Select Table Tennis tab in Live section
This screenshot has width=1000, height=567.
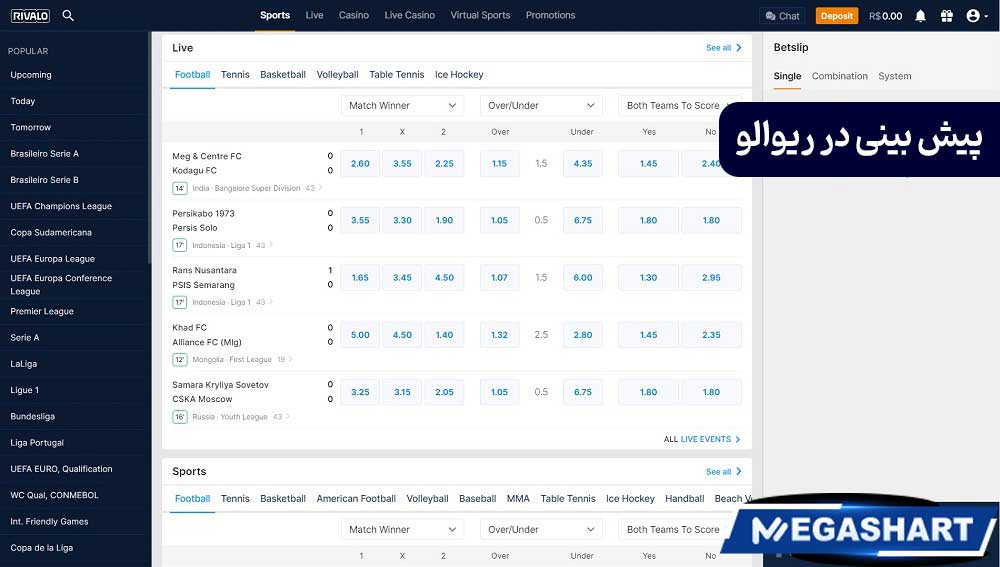pos(397,75)
